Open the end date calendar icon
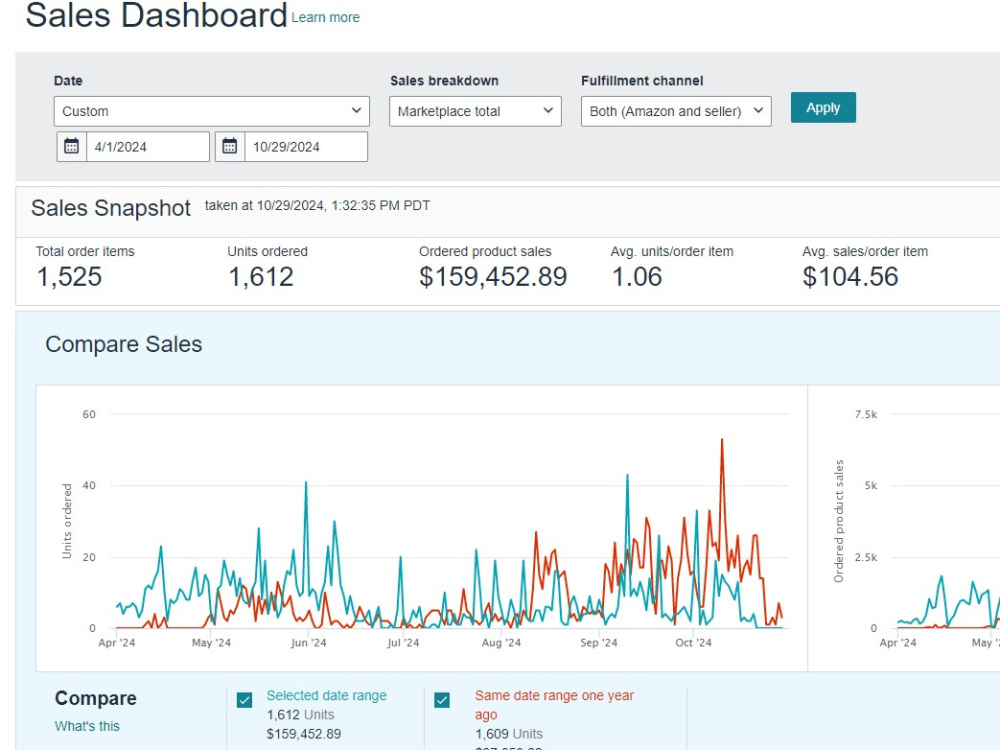 (x=230, y=147)
